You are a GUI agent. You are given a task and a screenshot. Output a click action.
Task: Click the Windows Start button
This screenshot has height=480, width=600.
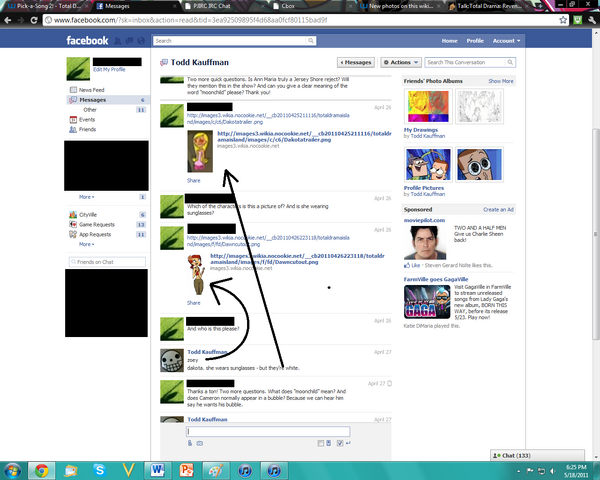pyautogui.click(x=12, y=470)
